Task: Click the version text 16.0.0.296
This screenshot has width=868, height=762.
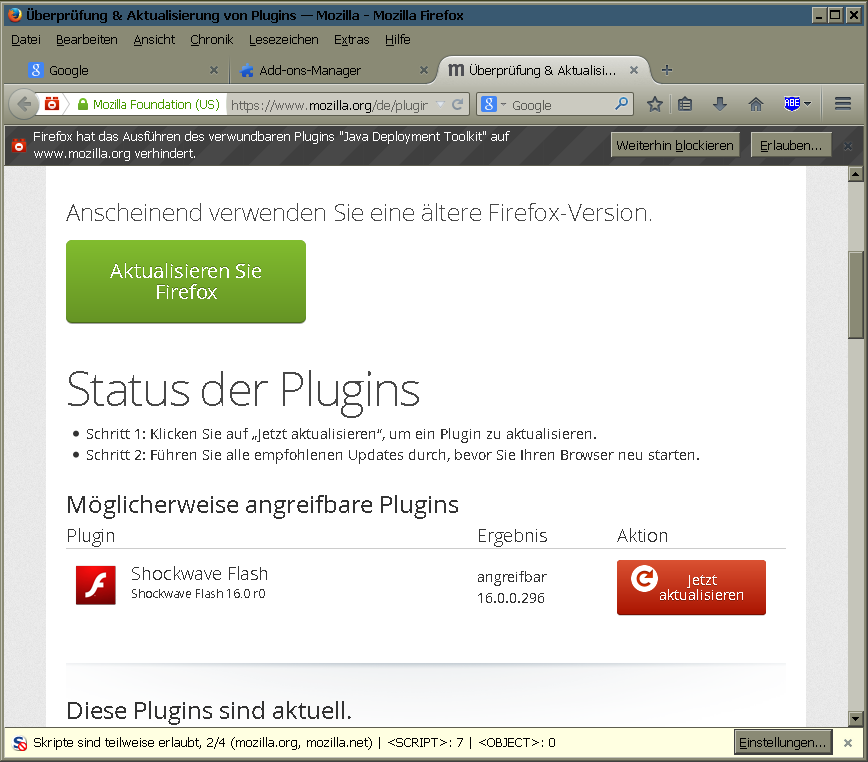Action: [511, 598]
